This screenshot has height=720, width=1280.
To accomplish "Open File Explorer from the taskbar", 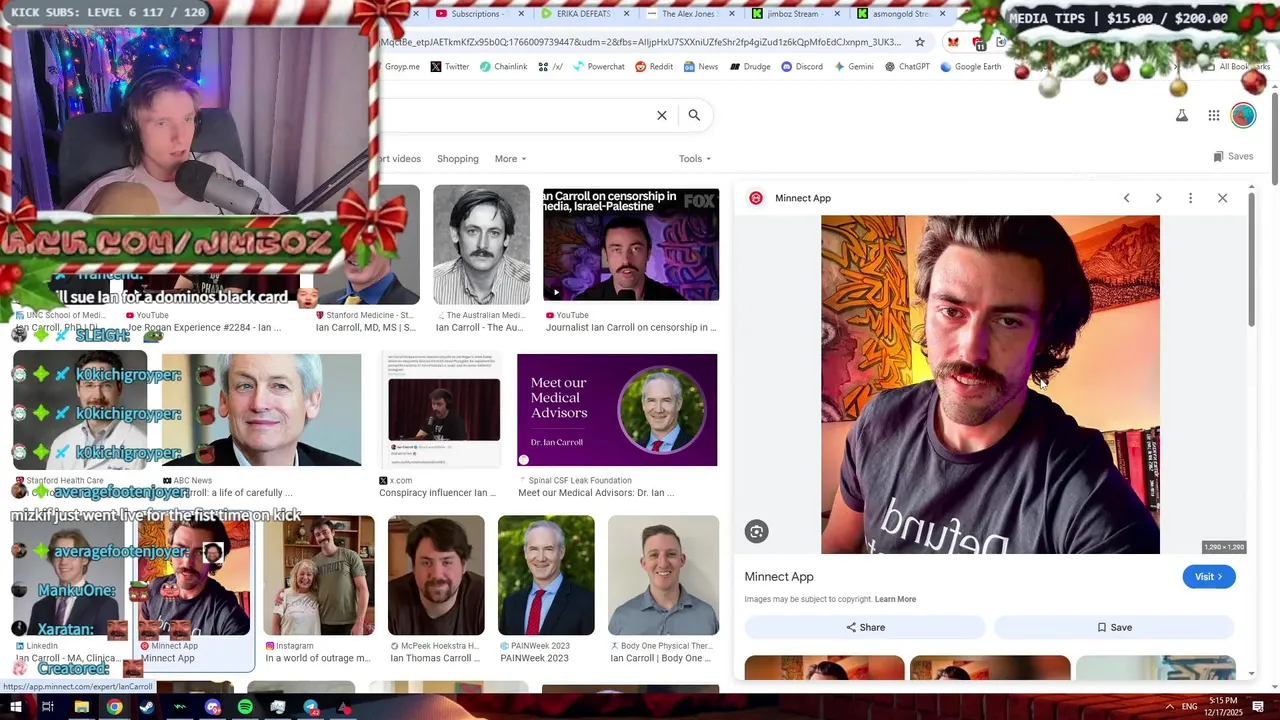I will click(x=81, y=707).
